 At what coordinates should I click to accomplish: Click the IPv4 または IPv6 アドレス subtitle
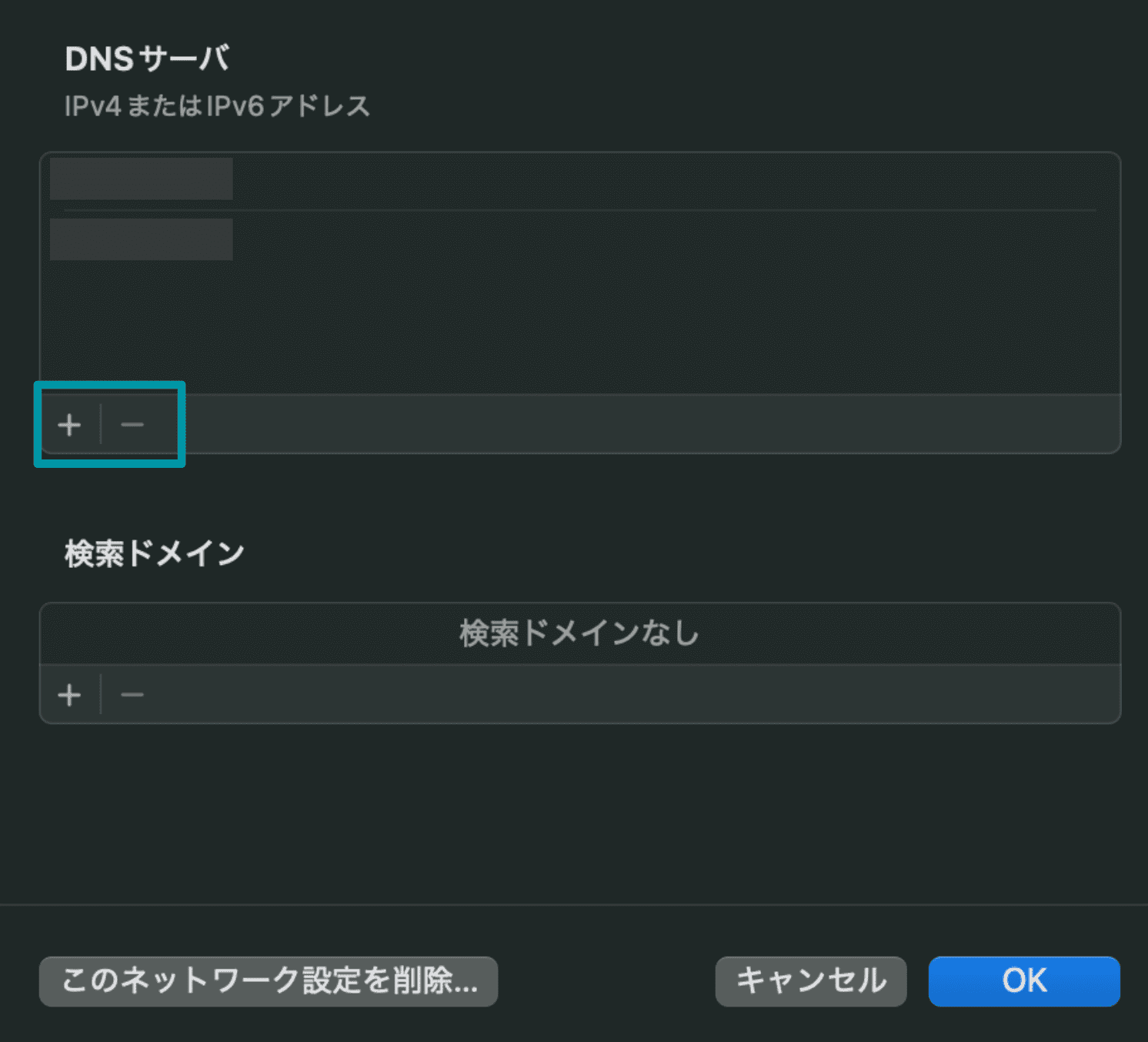point(217,106)
